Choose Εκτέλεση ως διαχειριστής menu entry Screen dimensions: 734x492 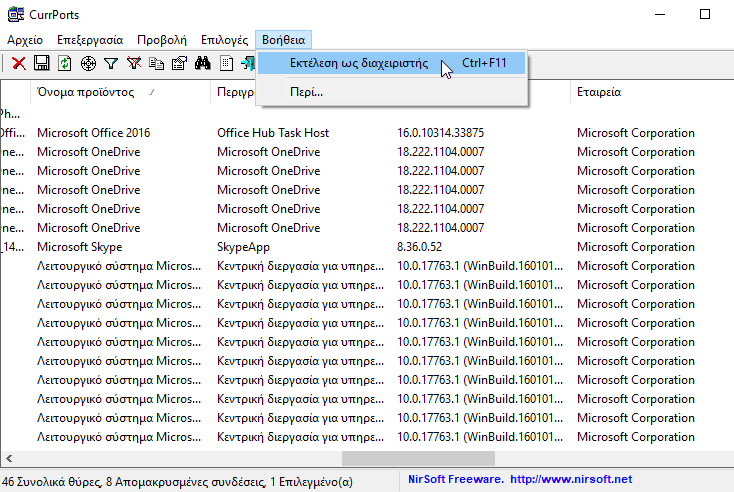coord(391,63)
